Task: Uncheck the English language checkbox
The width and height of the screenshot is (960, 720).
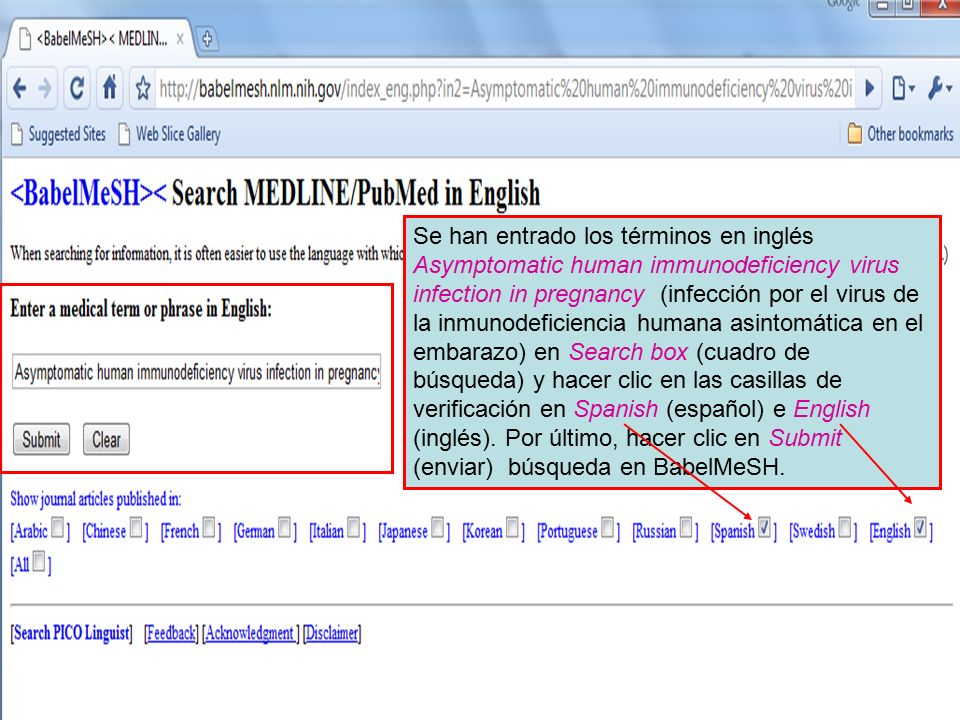Action: point(920,527)
